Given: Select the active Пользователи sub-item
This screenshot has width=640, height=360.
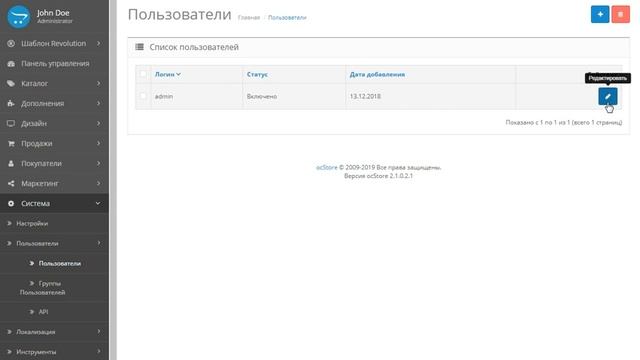Looking at the screenshot, I should pyautogui.click(x=55, y=263).
